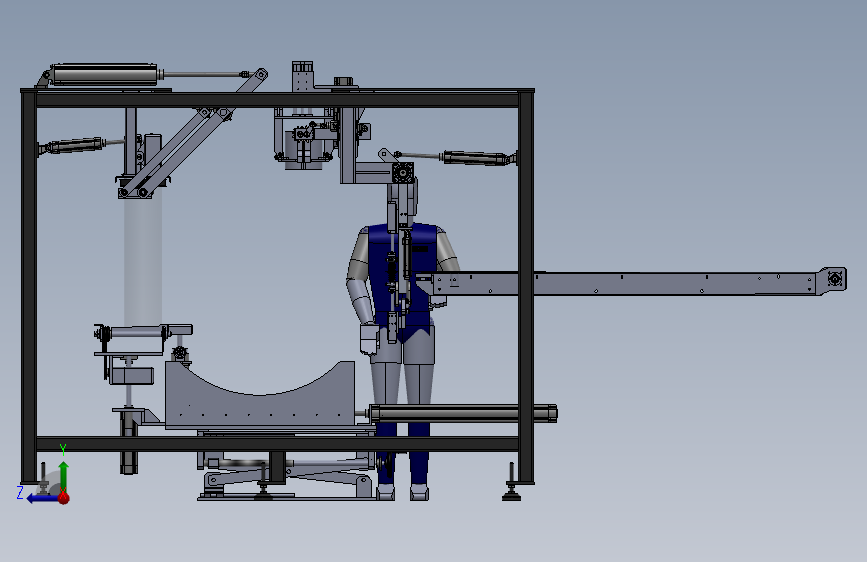867x562 pixels.
Task: Click the blue Z axis arrow of the triad
Action: 42,498
